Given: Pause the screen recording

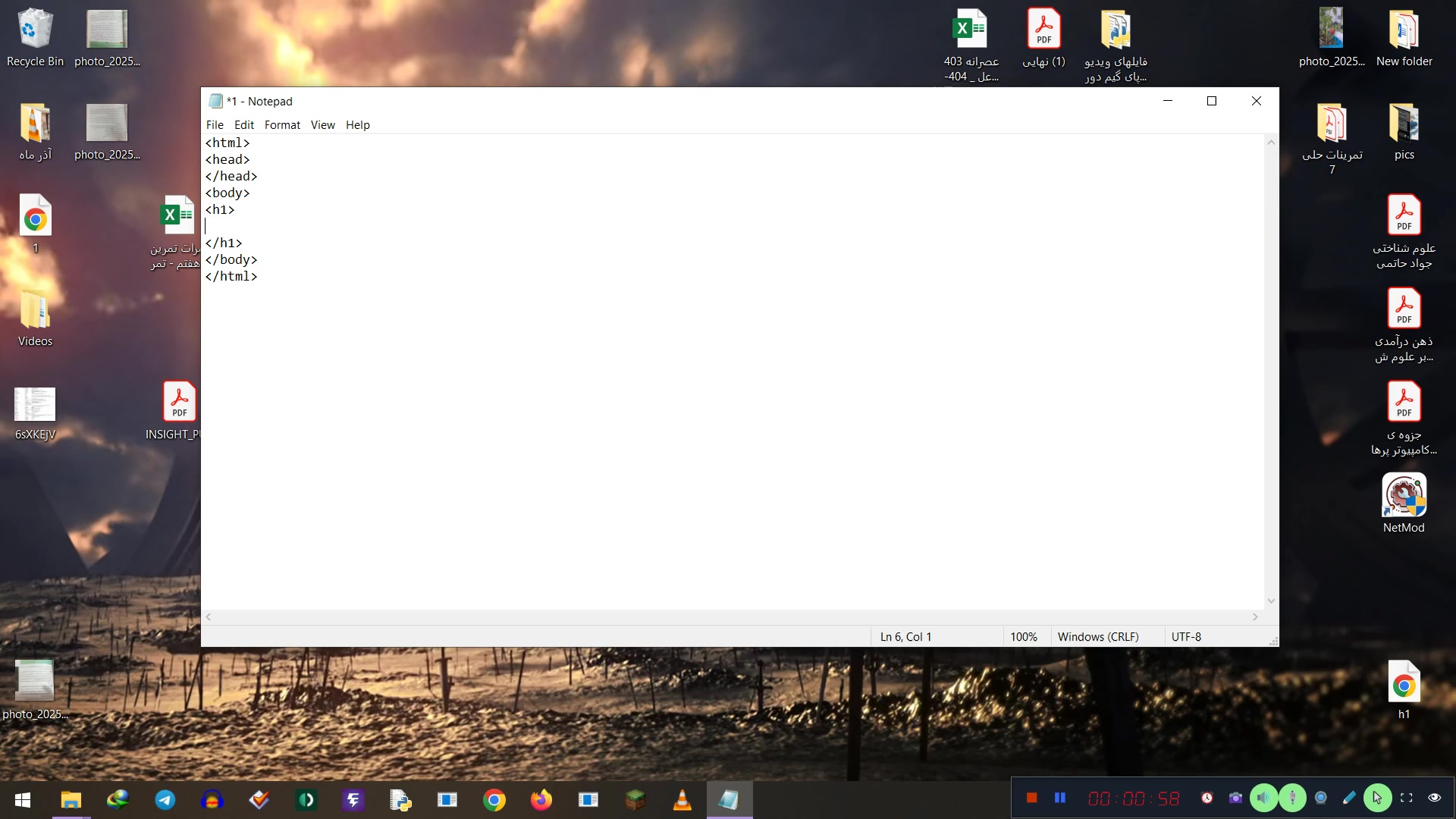Looking at the screenshot, I should coord(1060,798).
